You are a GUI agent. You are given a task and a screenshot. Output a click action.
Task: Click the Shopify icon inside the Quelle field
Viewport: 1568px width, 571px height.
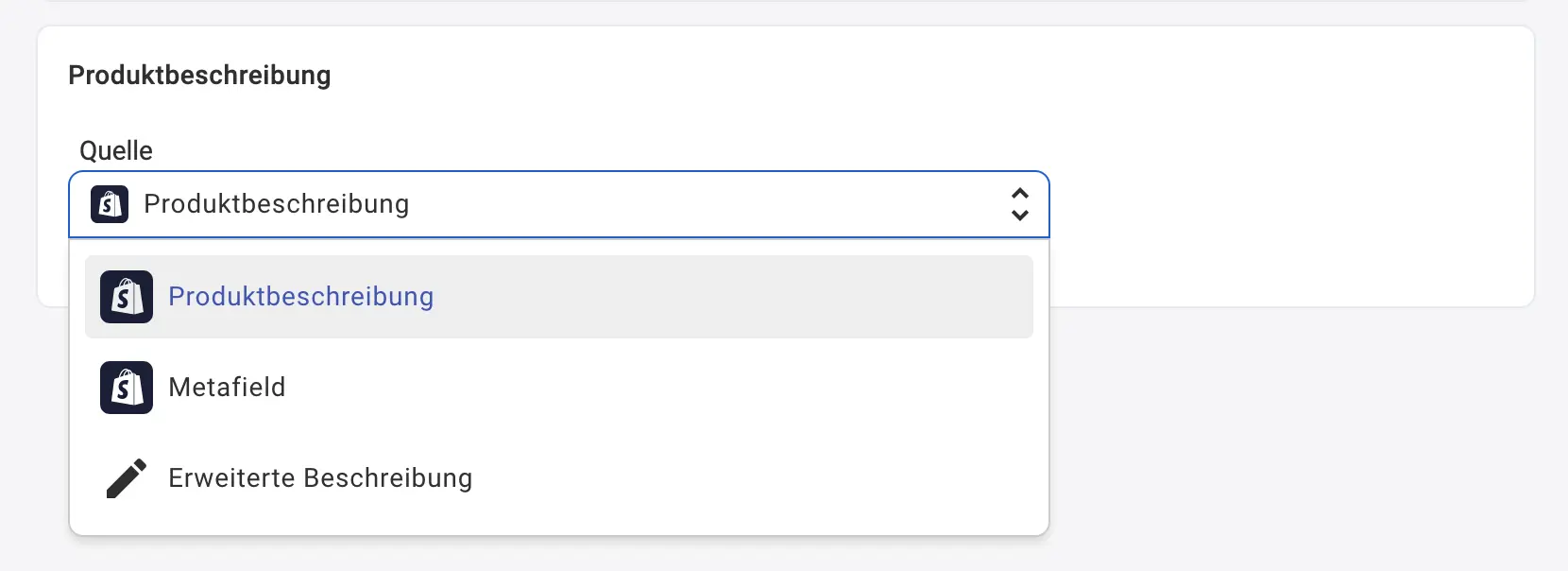tap(110, 204)
